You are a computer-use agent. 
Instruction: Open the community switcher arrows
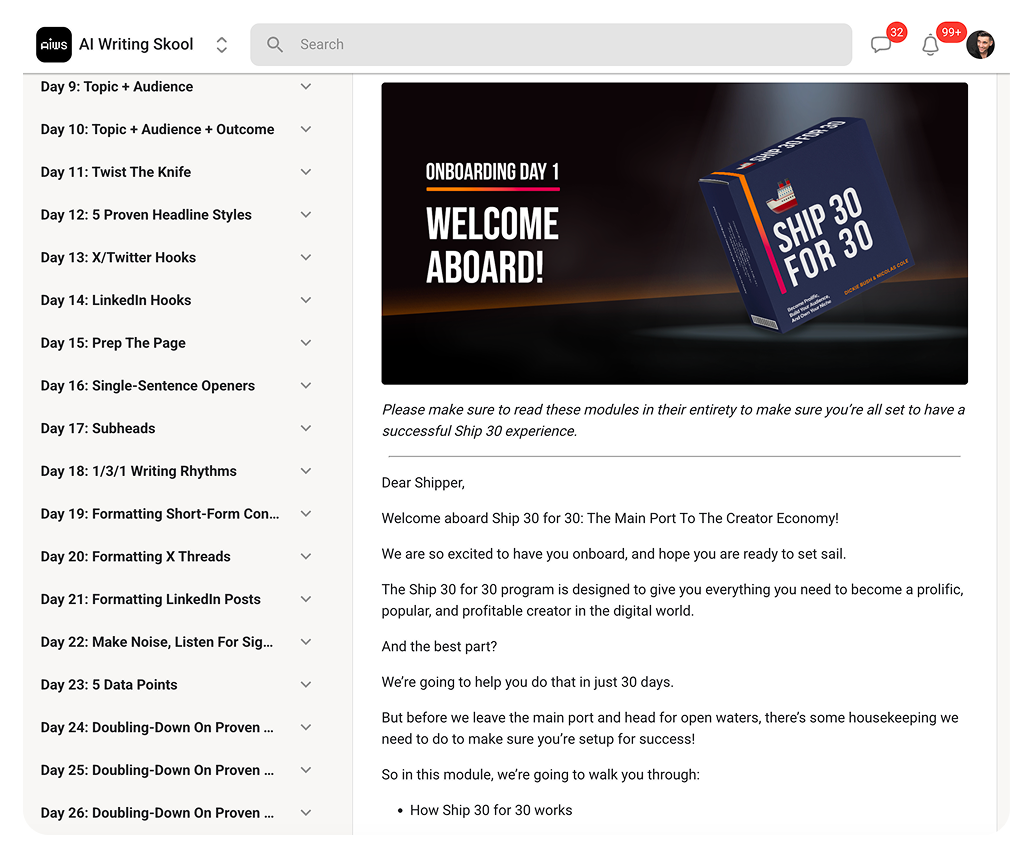point(222,45)
